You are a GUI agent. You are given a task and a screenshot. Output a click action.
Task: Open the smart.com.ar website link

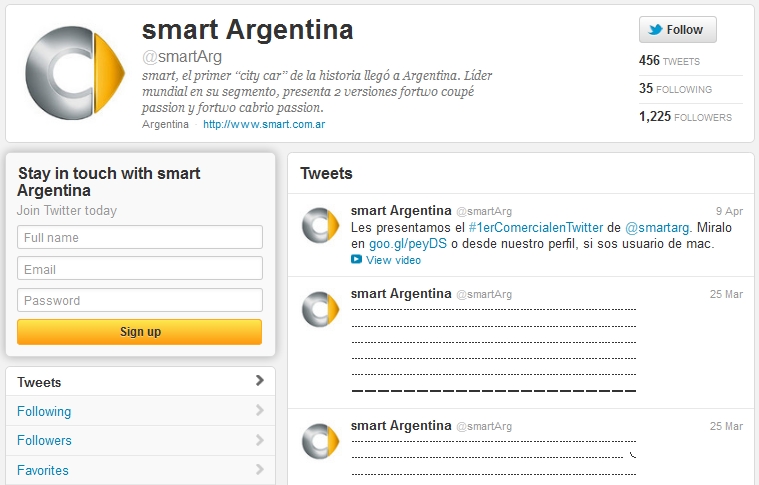click(x=264, y=124)
